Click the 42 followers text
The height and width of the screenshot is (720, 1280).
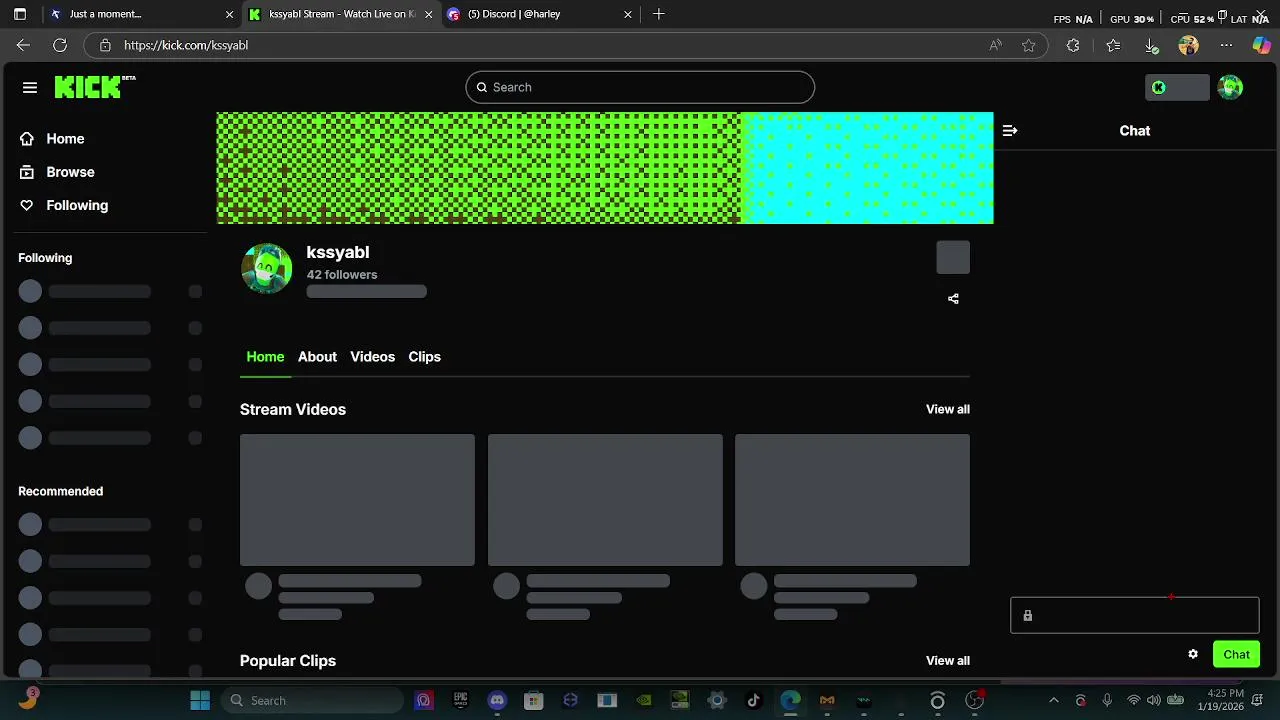tap(342, 275)
